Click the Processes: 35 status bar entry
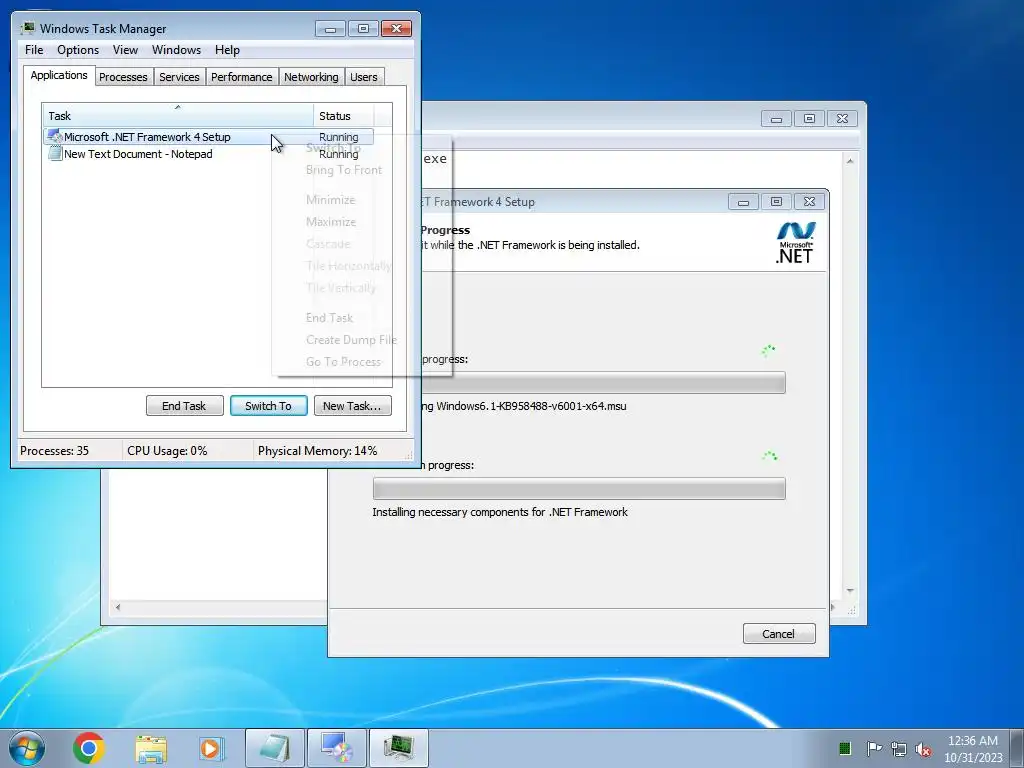Image resolution: width=1024 pixels, height=768 pixels. pos(54,451)
